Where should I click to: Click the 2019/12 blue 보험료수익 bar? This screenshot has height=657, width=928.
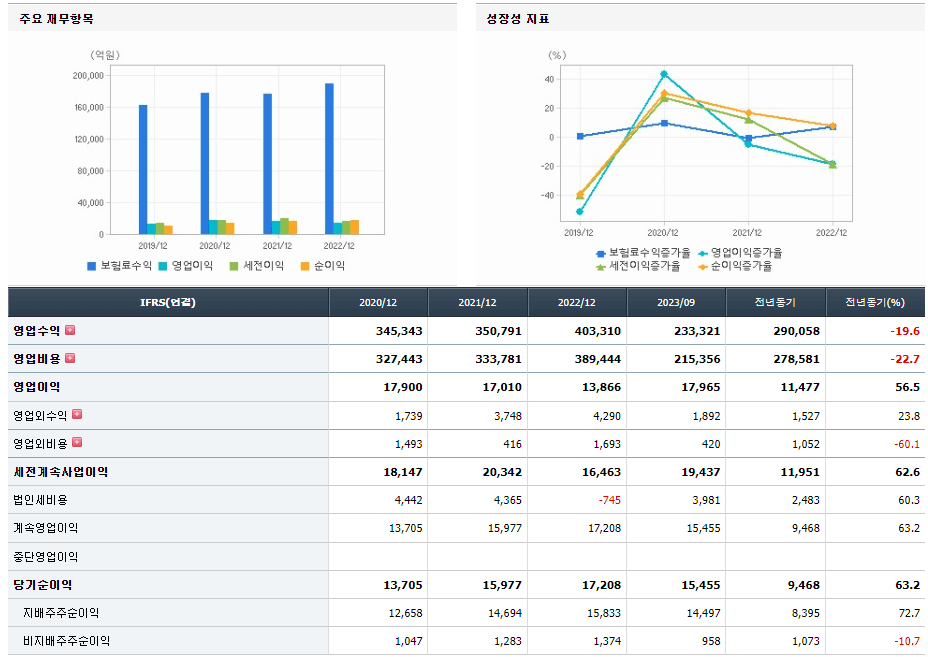click(x=143, y=169)
